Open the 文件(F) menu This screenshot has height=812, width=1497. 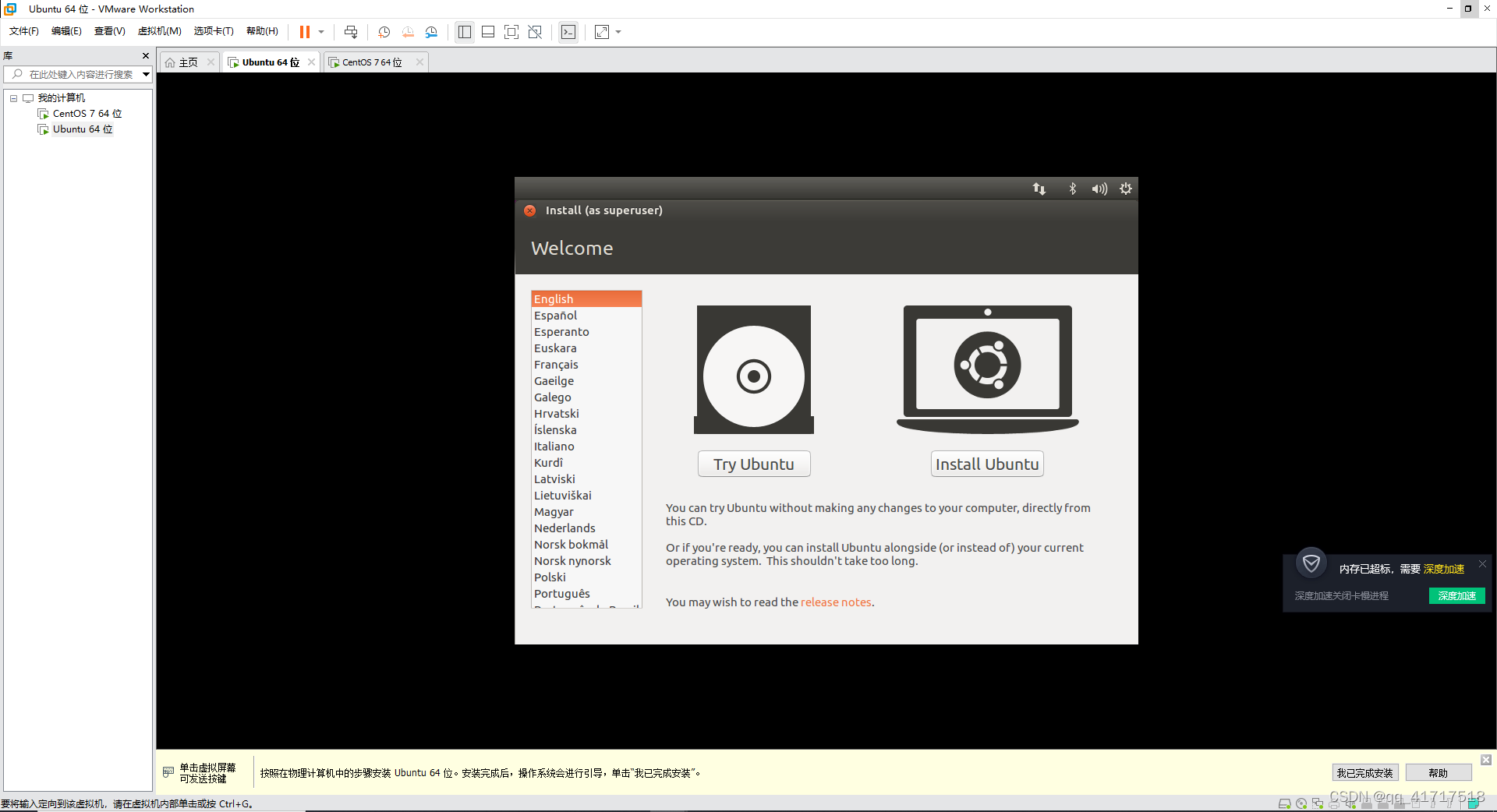[x=23, y=31]
